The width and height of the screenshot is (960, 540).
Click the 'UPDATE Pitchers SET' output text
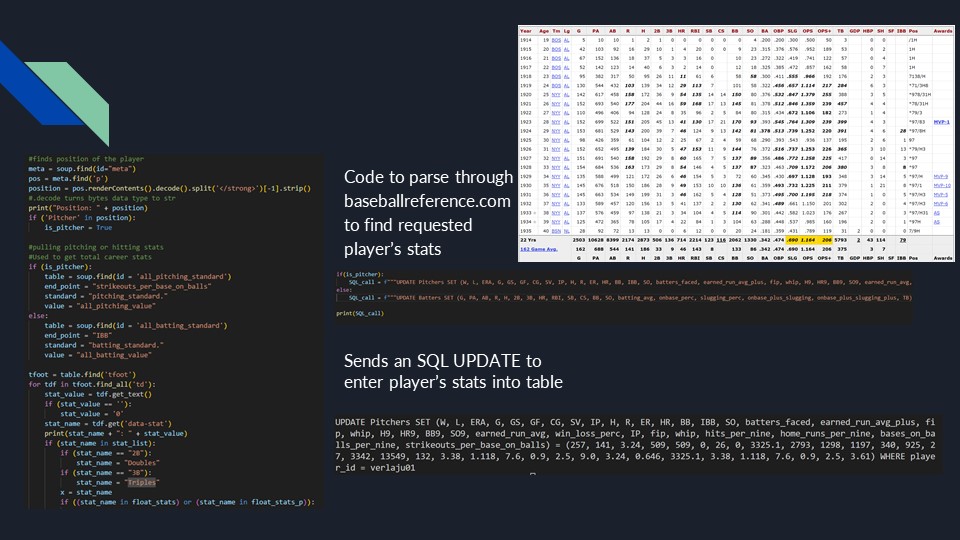click(x=635, y=444)
